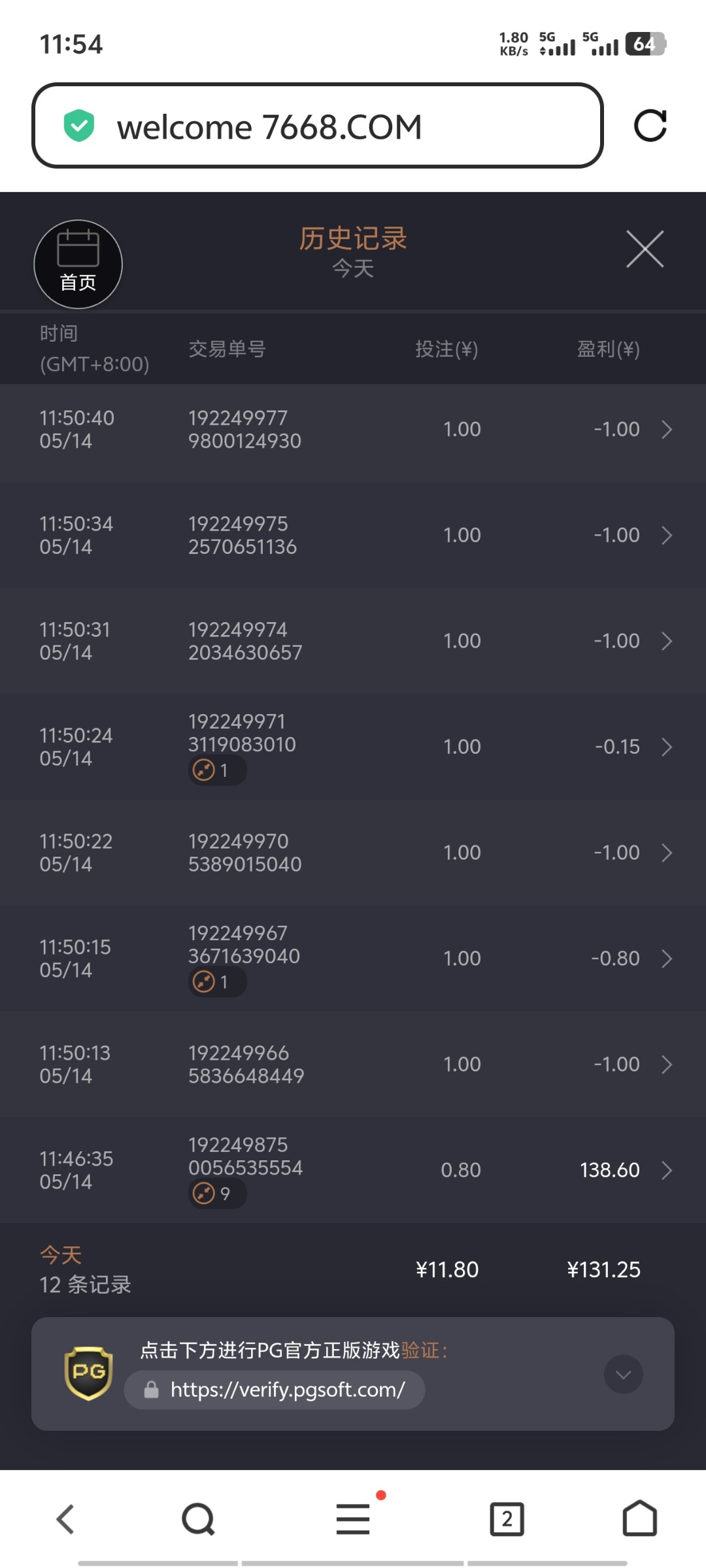Tap the PG shield logo

point(88,1373)
